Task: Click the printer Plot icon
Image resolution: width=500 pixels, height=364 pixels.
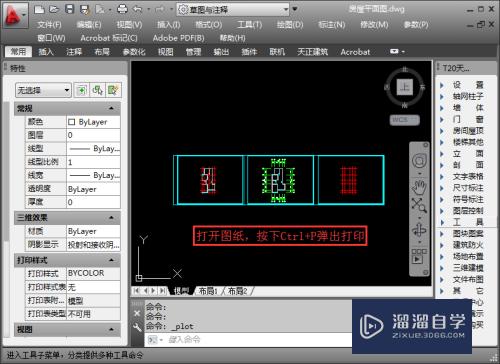Action: coord(122,9)
